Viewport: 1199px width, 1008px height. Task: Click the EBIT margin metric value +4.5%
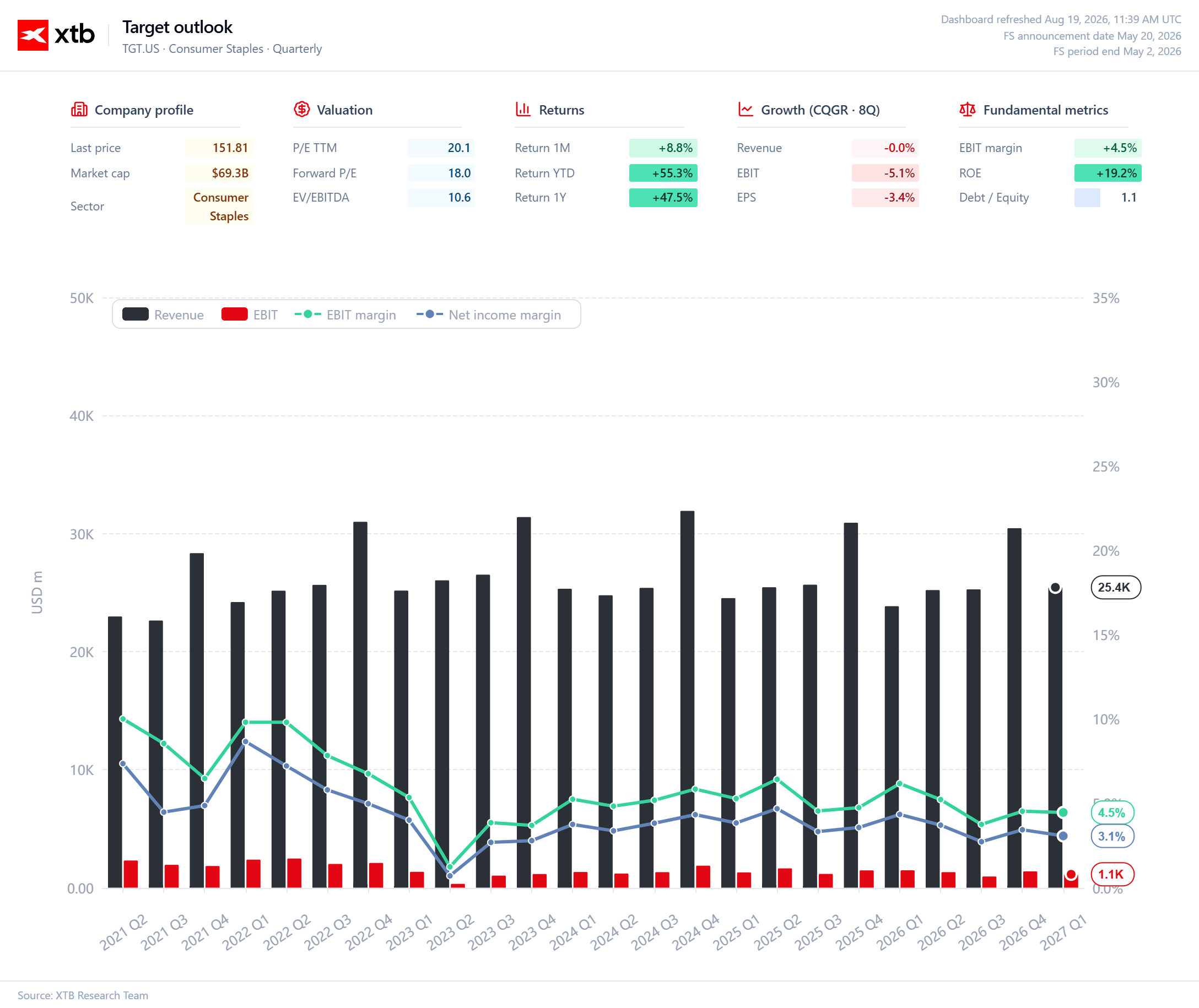click(x=1108, y=148)
